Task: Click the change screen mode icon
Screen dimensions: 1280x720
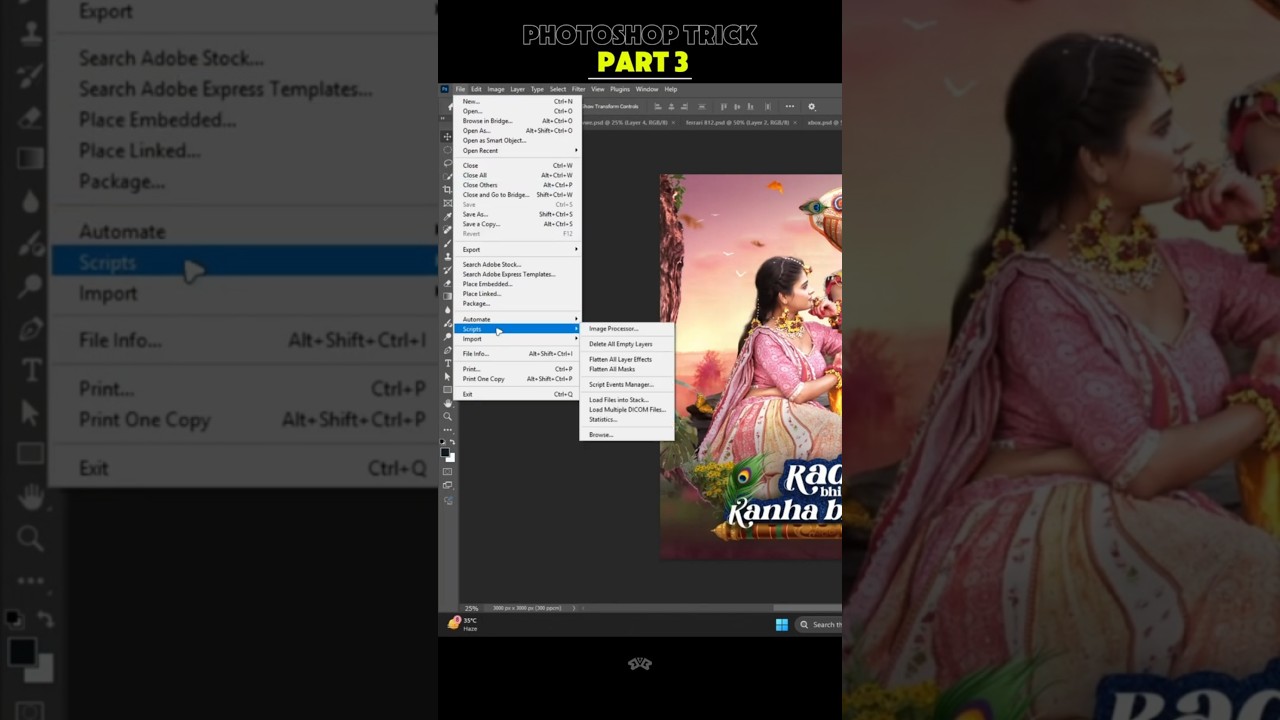Action: [x=447, y=485]
